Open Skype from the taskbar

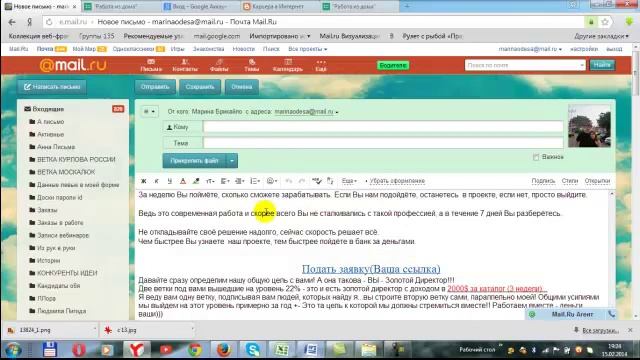(253, 350)
